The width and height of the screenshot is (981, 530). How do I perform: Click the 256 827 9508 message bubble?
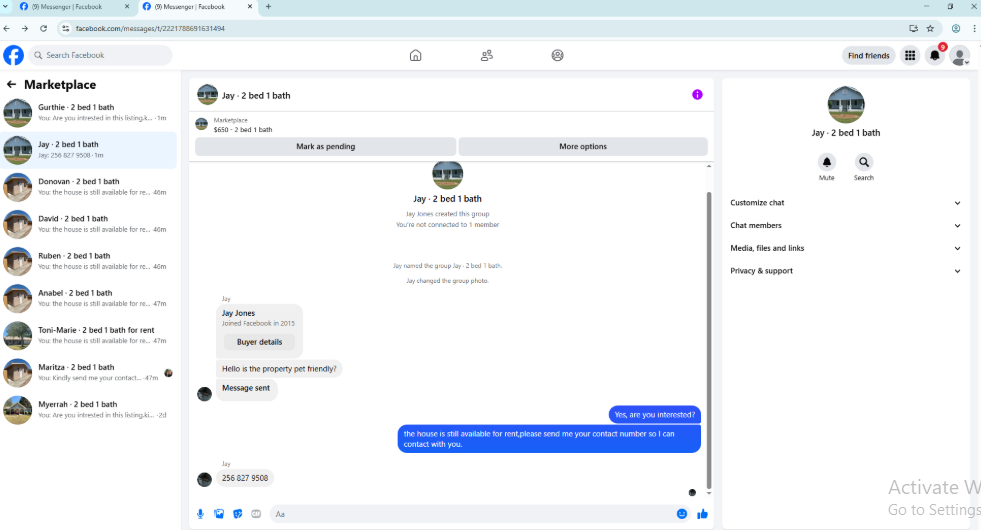click(x=245, y=478)
